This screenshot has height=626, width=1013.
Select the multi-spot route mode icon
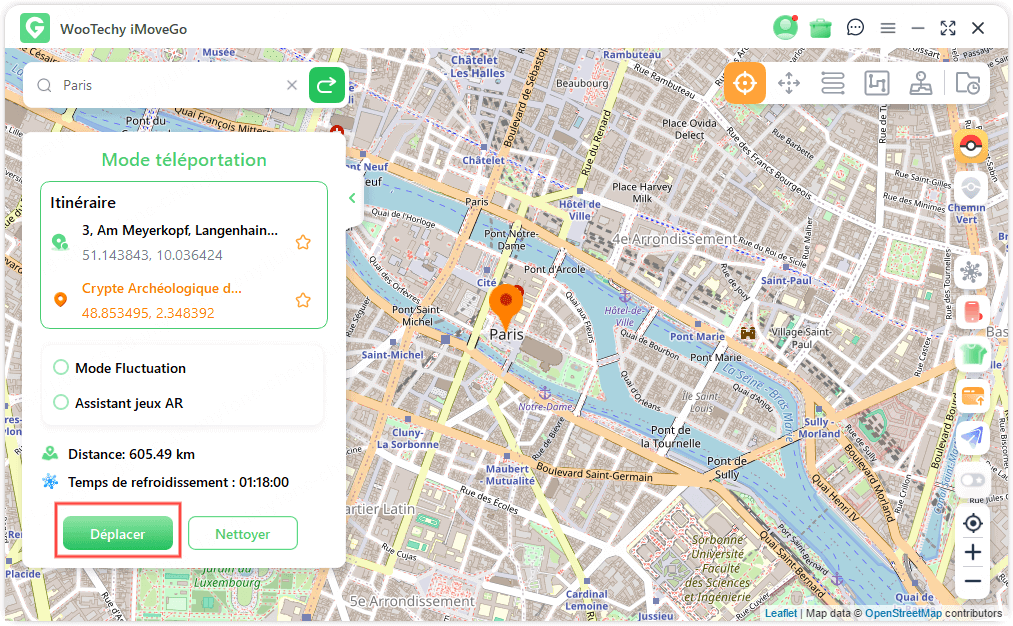[877, 83]
